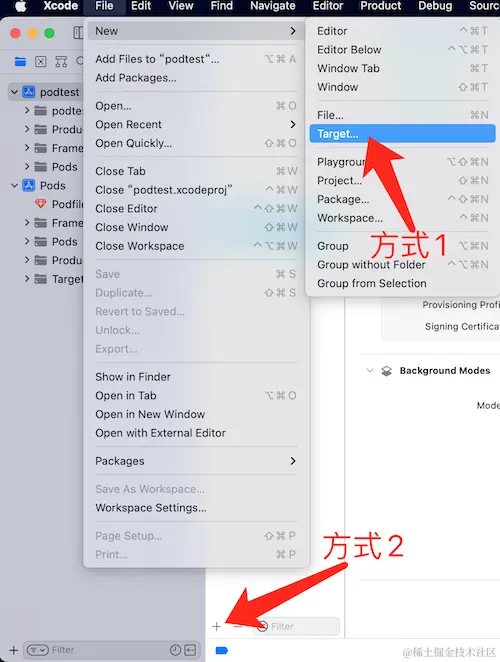
Task: Open the Find menu
Action: point(222,6)
